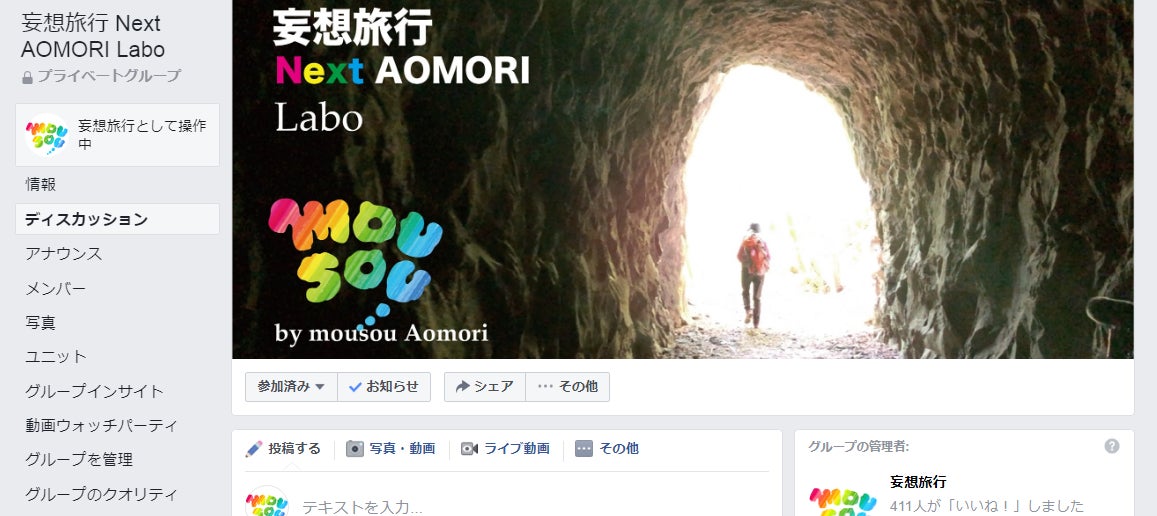Click the pencil icon next to 投稿する
This screenshot has width=1157, height=516.
[x=254, y=449]
